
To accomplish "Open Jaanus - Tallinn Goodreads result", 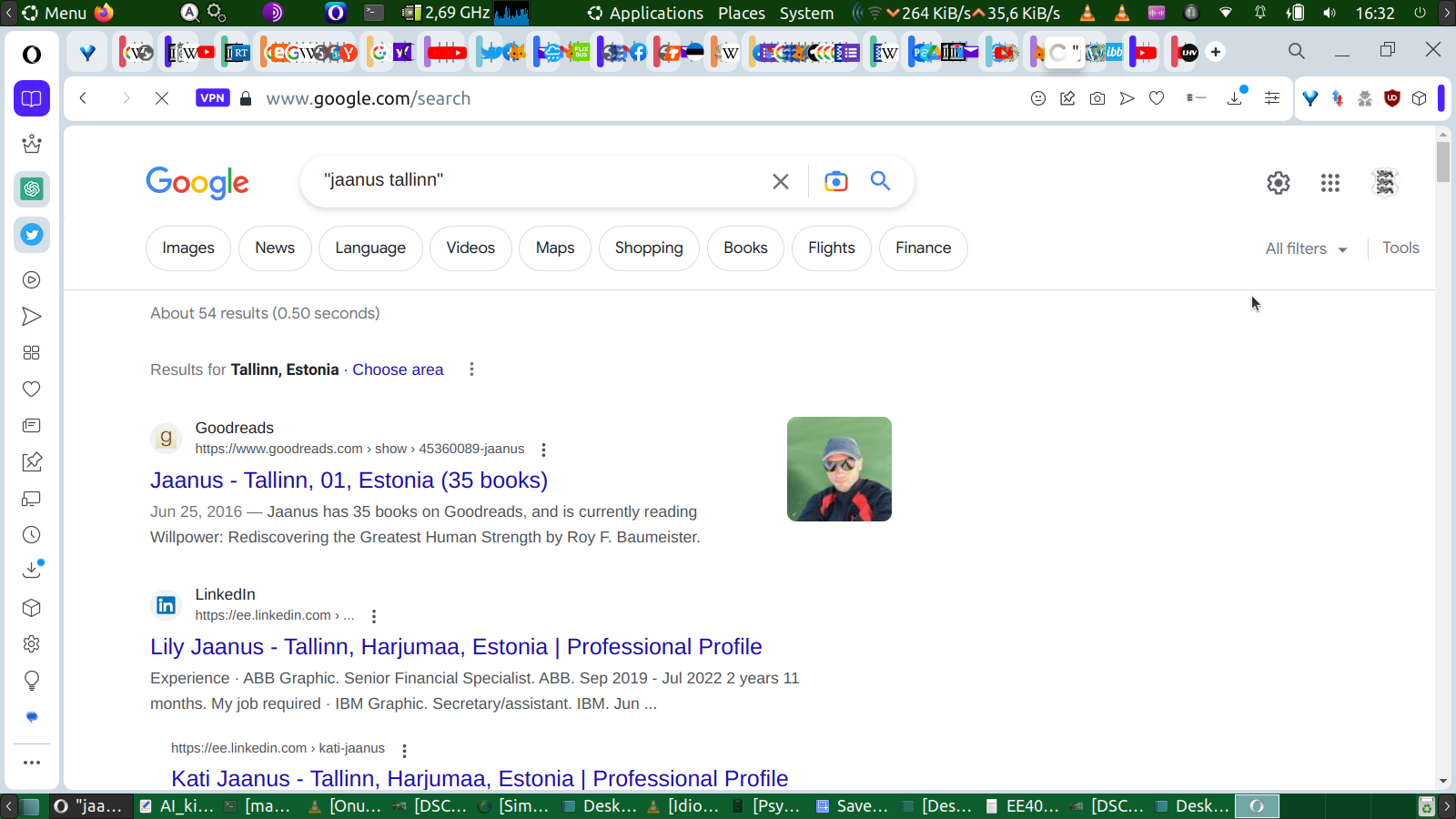I will point(349,480).
